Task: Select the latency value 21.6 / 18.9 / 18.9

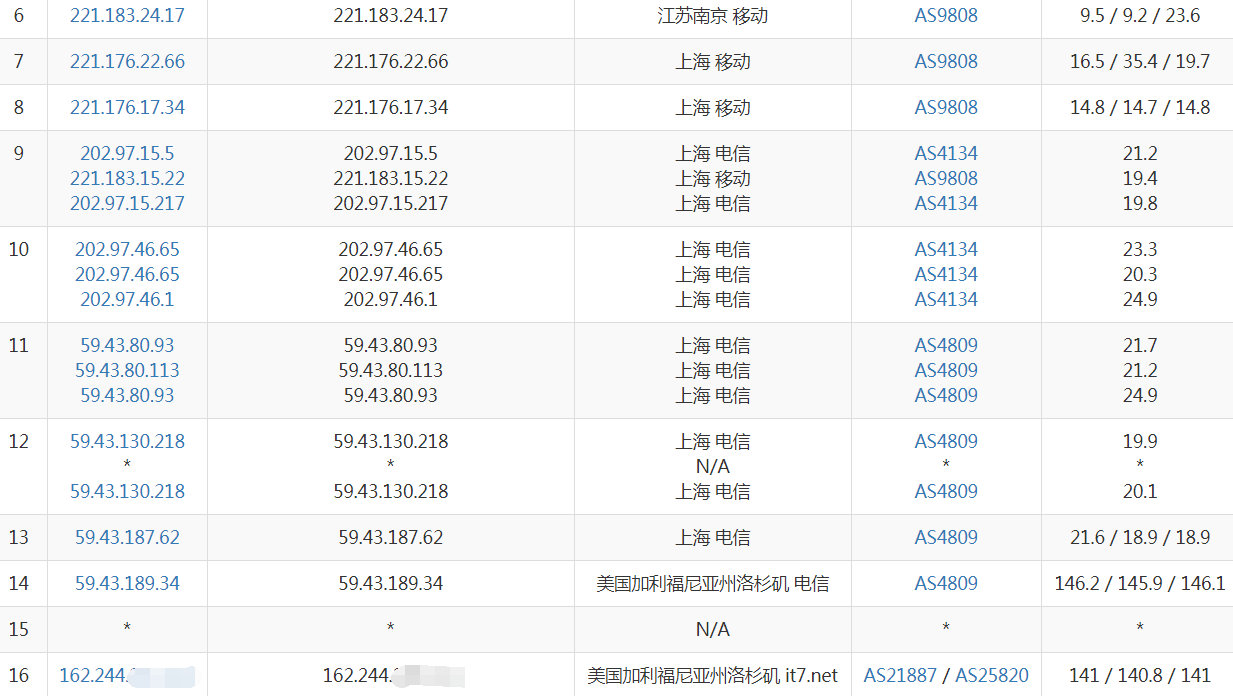Action: coord(1140,537)
